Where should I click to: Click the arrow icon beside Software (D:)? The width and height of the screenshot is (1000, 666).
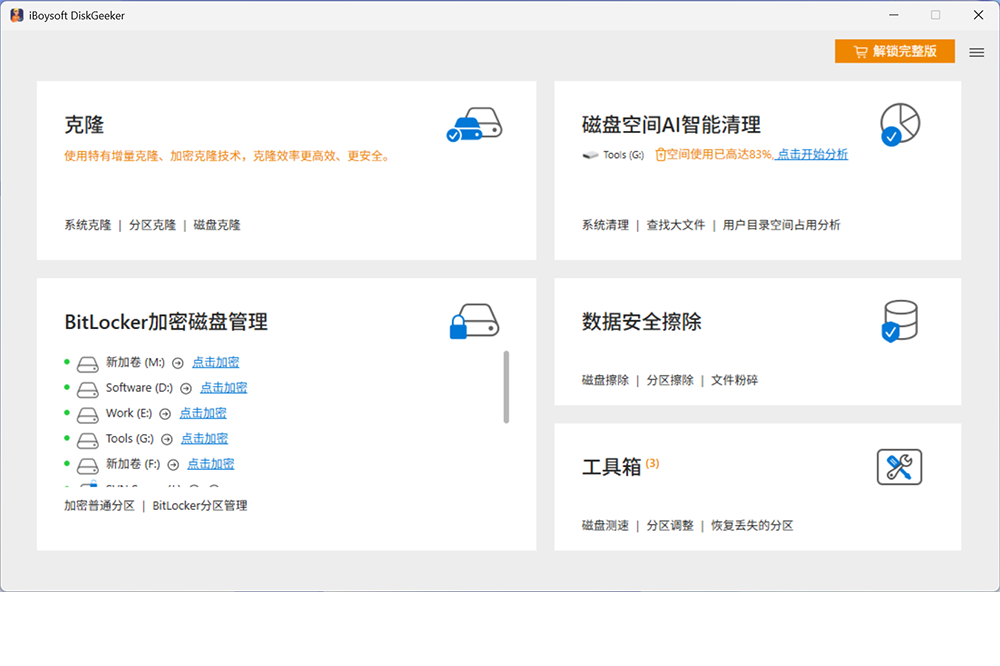(186, 388)
